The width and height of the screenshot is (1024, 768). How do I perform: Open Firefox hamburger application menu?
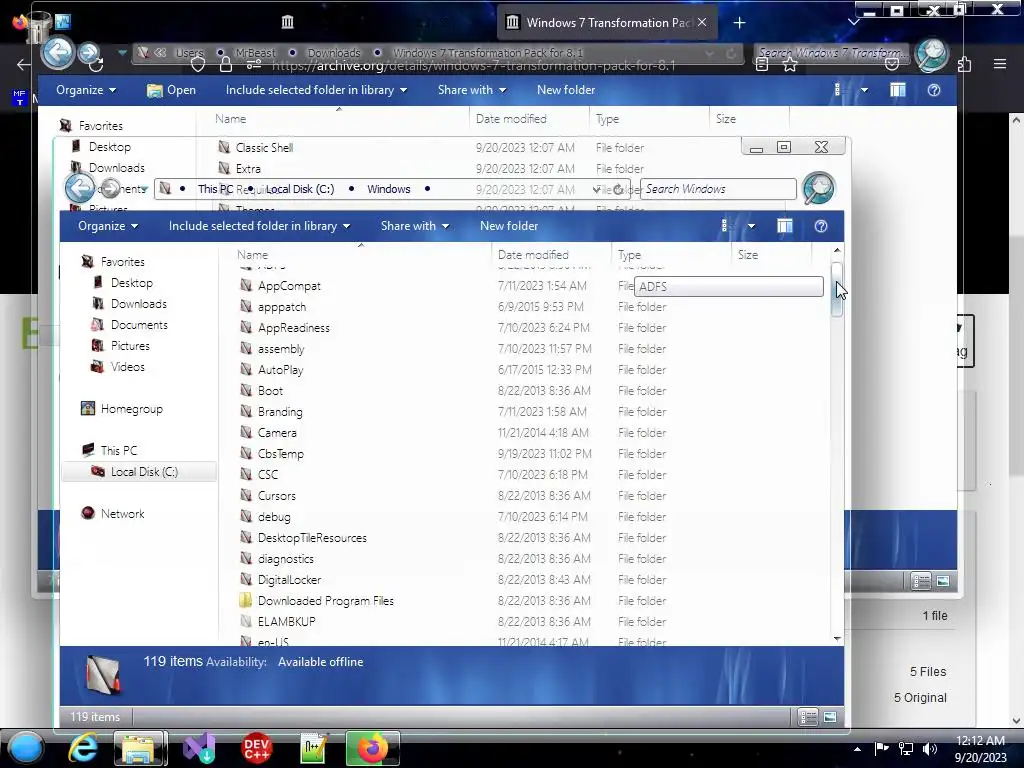pyautogui.click(x=1000, y=64)
